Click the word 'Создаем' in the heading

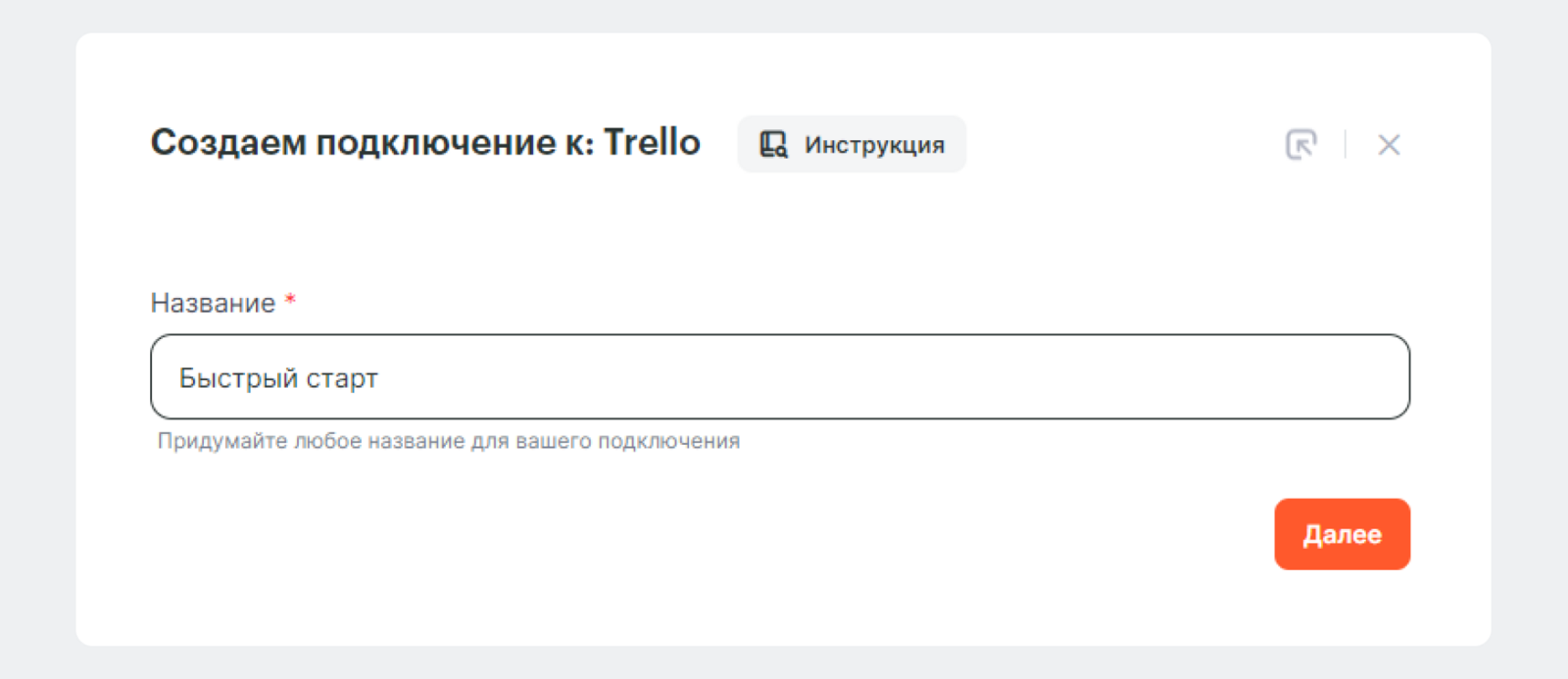click(x=227, y=143)
